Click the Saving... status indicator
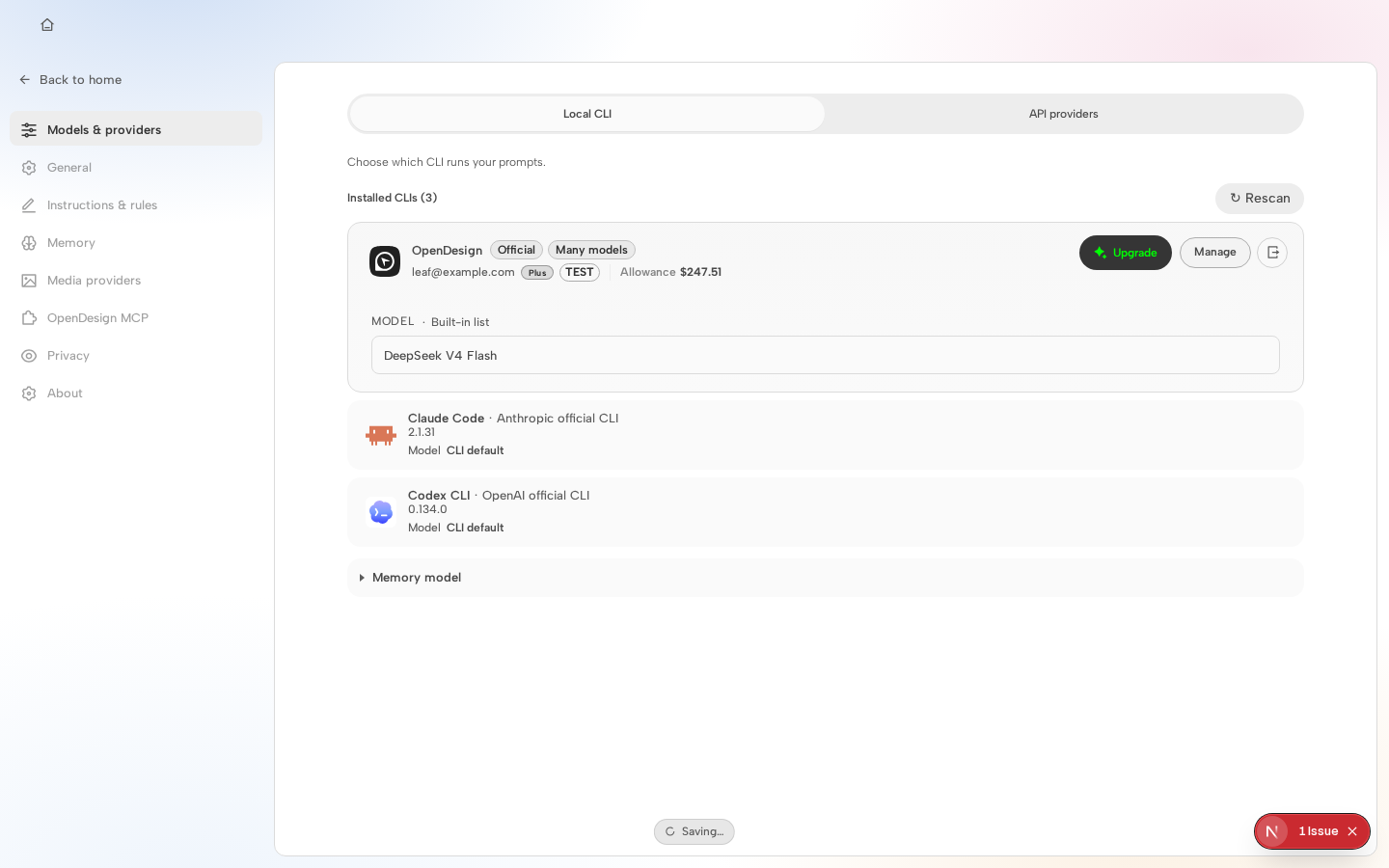This screenshot has width=1389, height=868. click(694, 831)
